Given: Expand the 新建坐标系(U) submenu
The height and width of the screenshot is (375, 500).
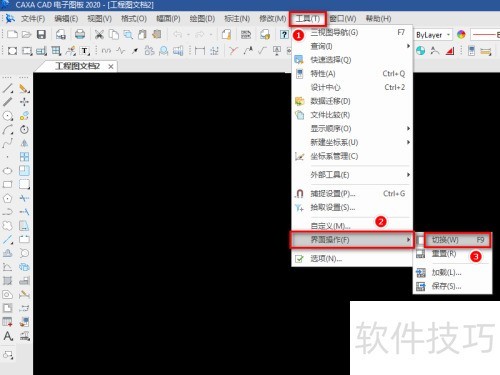Looking at the screenshot, I should point(352,142).
